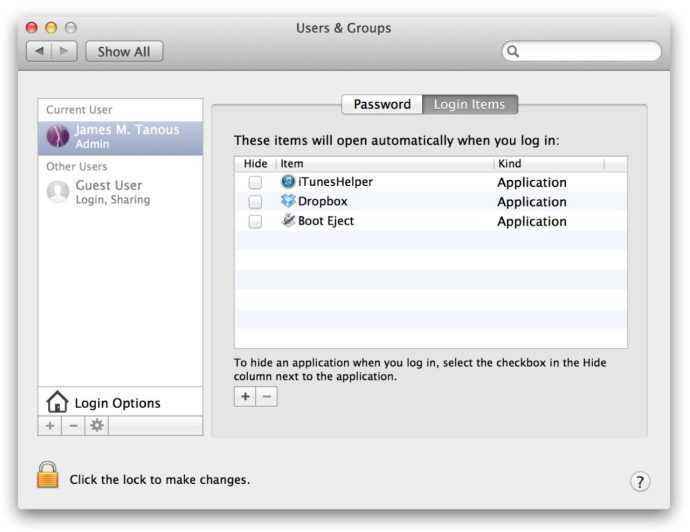Screen dimensions: 690x532
Task: Add a login item with plus button
Action: coord(245,396)
